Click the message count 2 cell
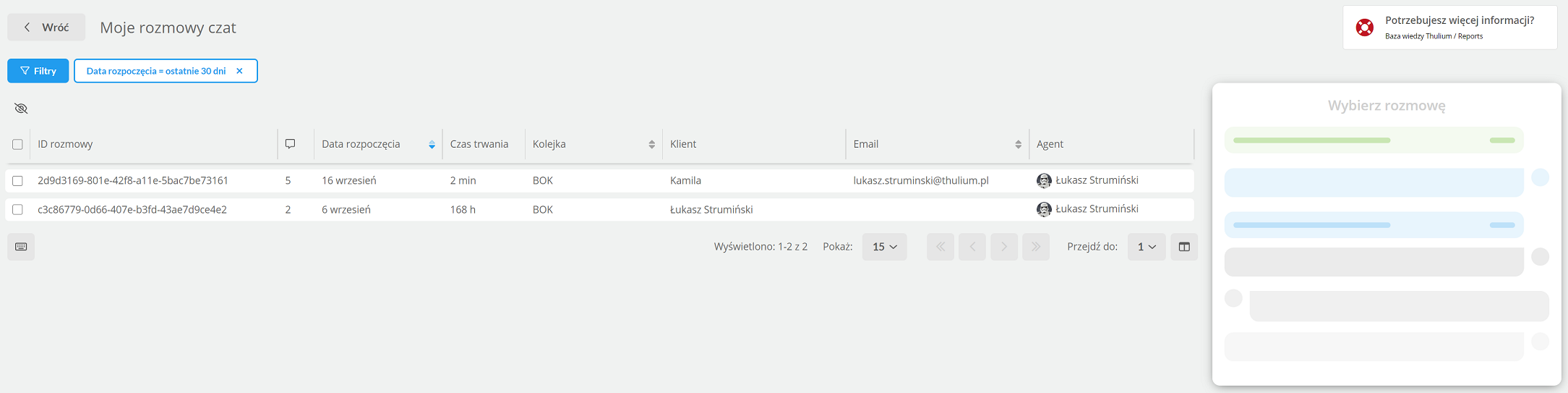The width and height of the screenshot is (1568, 393). tap(288, 209)
